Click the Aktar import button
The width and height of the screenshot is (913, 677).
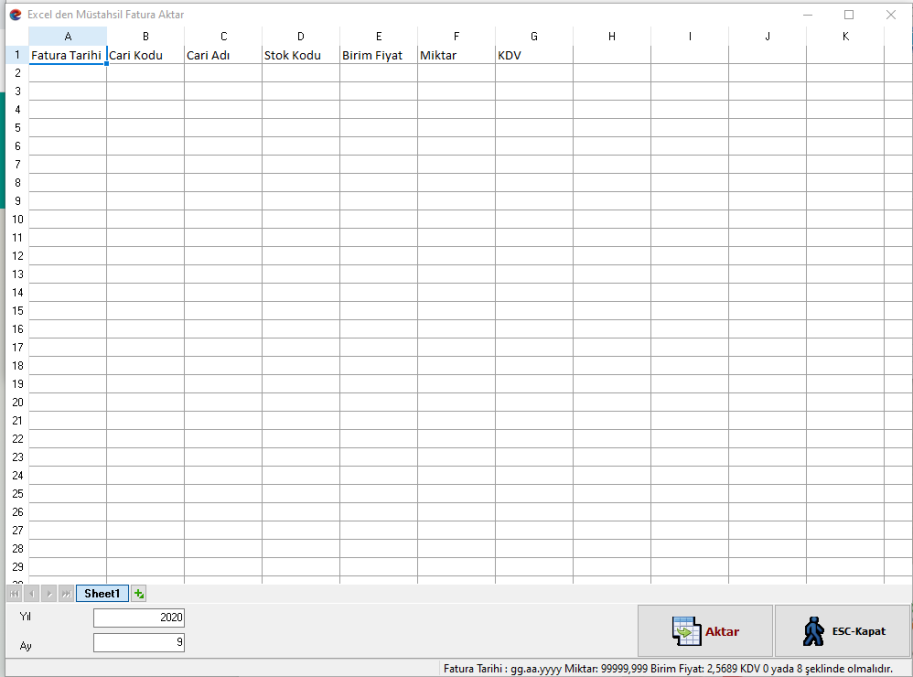[705, 631]
